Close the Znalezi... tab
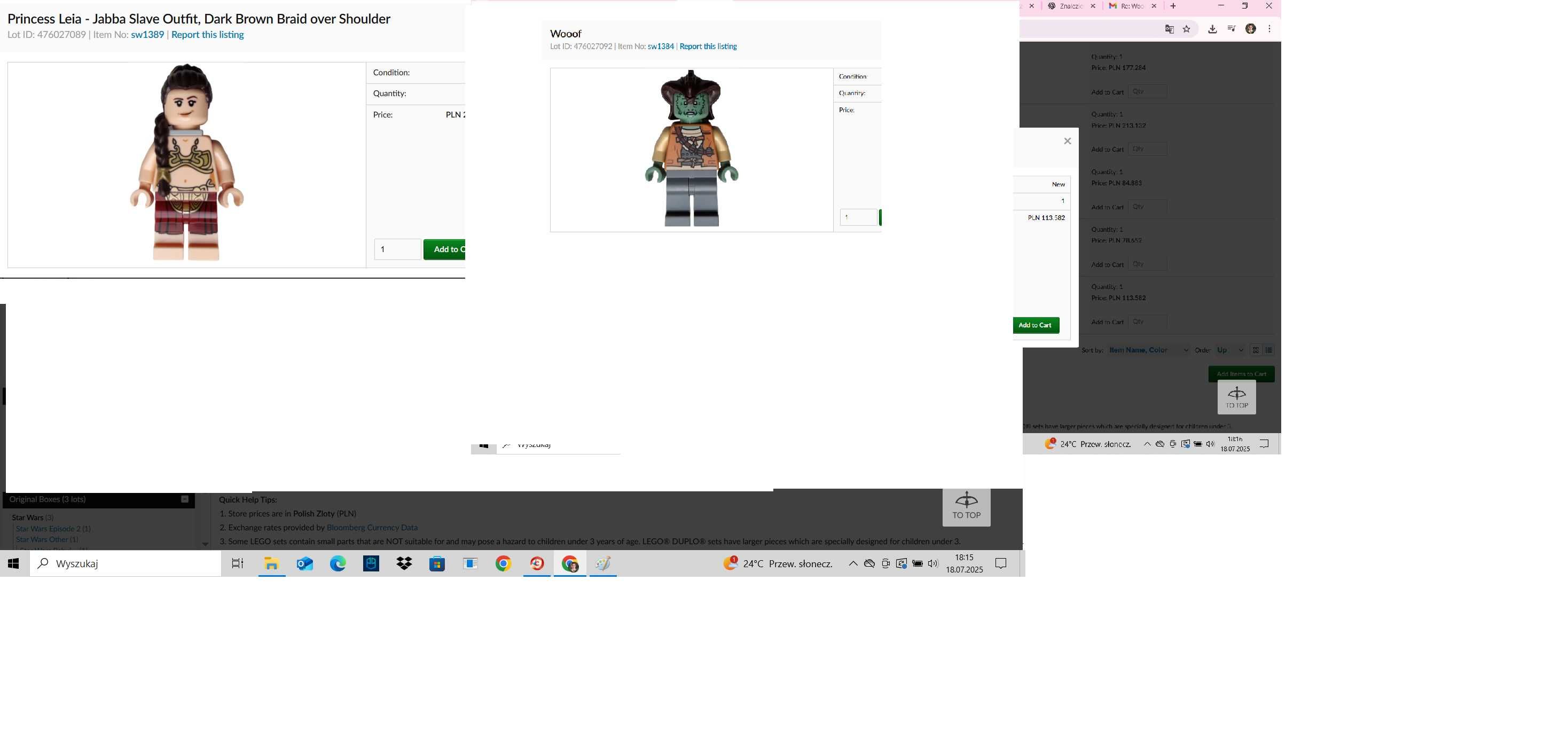 [x=1093, y=6]
